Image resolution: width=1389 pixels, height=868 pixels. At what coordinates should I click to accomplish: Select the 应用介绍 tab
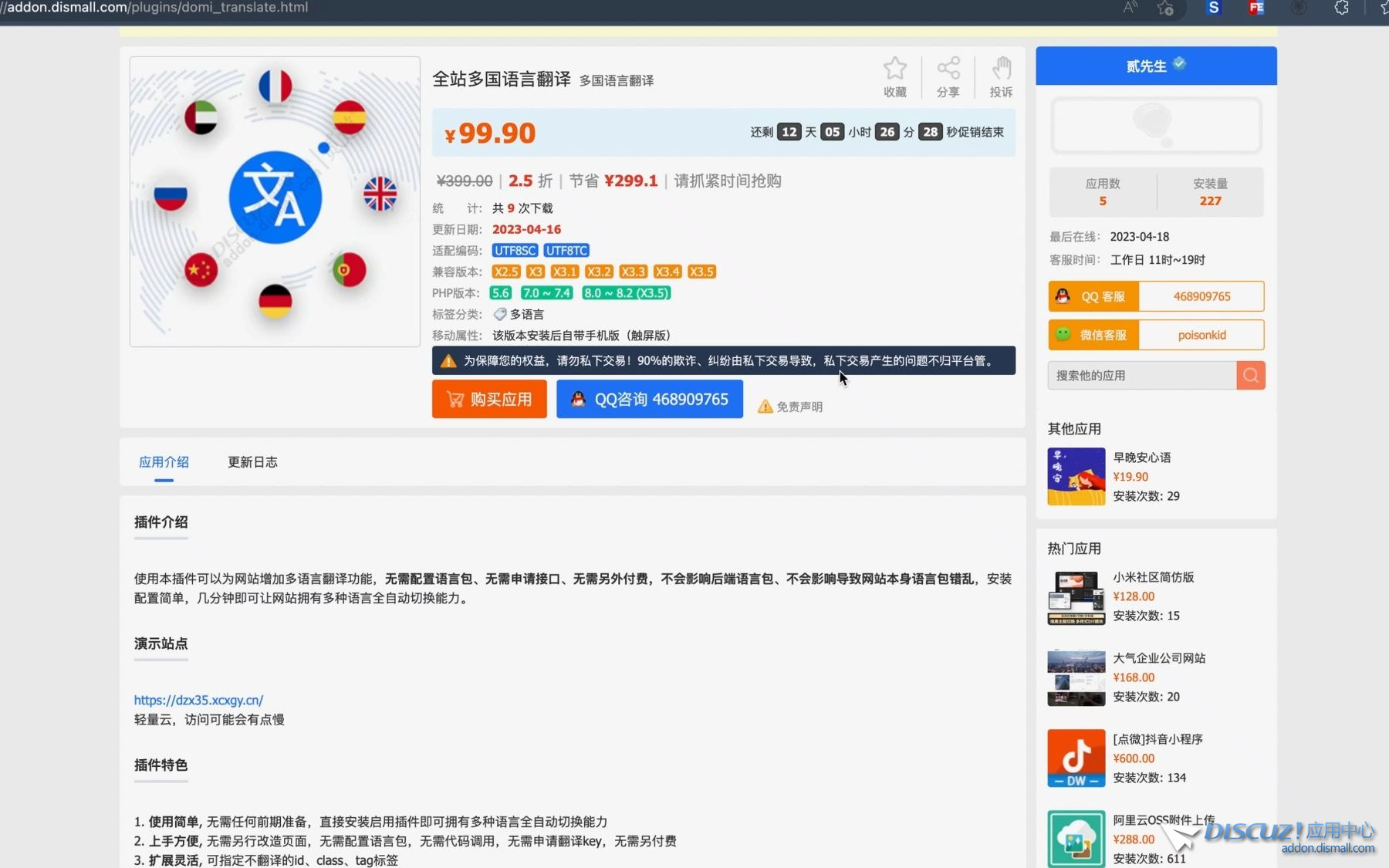[164, 462]
